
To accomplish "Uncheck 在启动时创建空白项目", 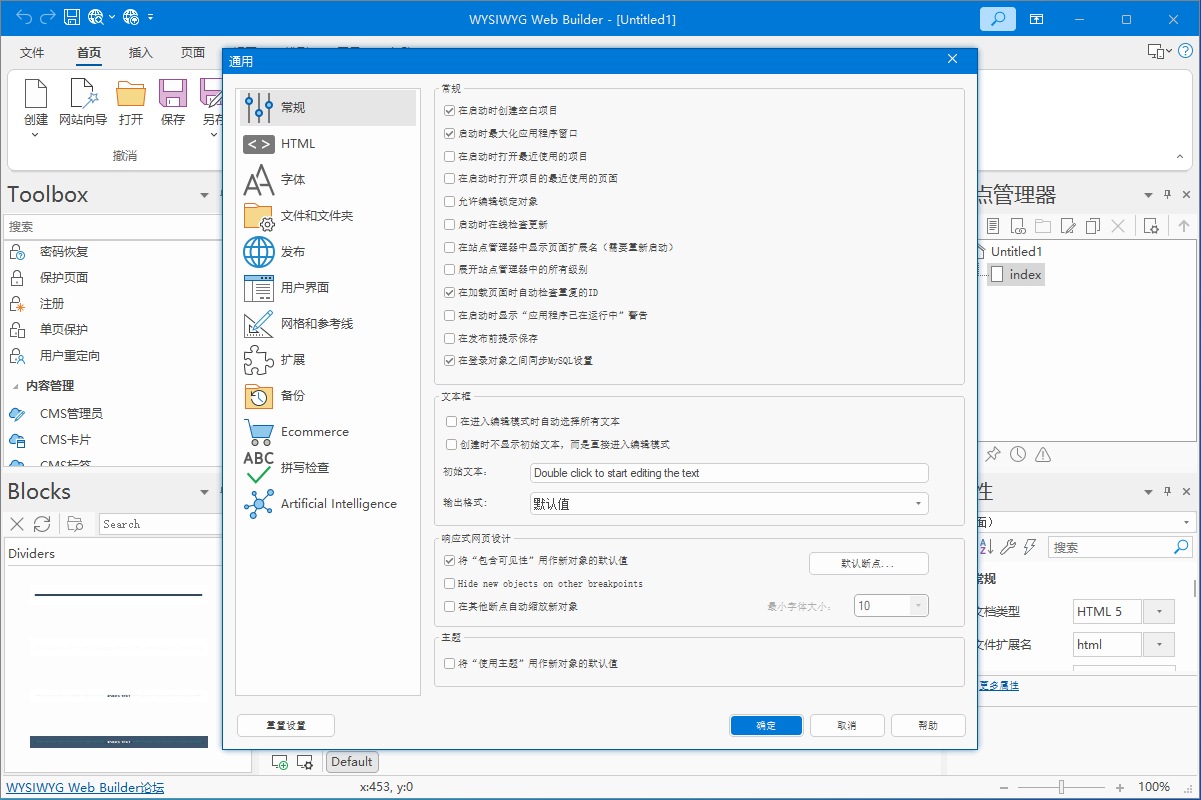I will coord(449,110).
